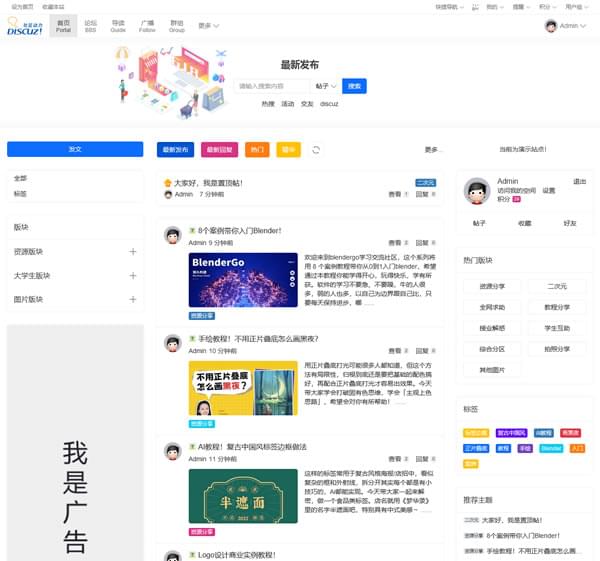The height and width of the screenshot is (561, 600).
Task: Select the 最新发布 blue filter button
Action: click(x=175, y=150)
